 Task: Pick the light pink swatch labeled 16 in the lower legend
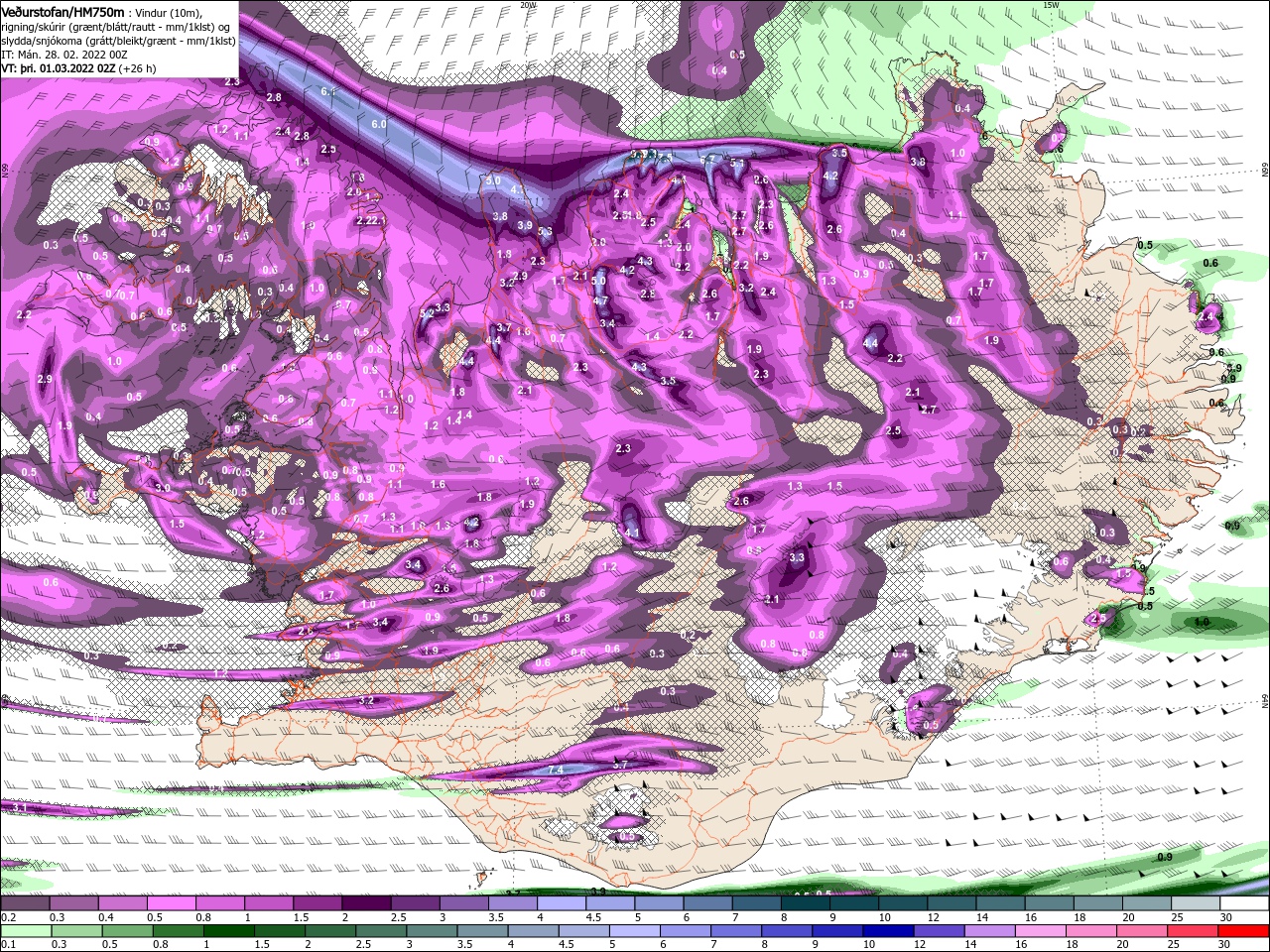point(1040,930)
